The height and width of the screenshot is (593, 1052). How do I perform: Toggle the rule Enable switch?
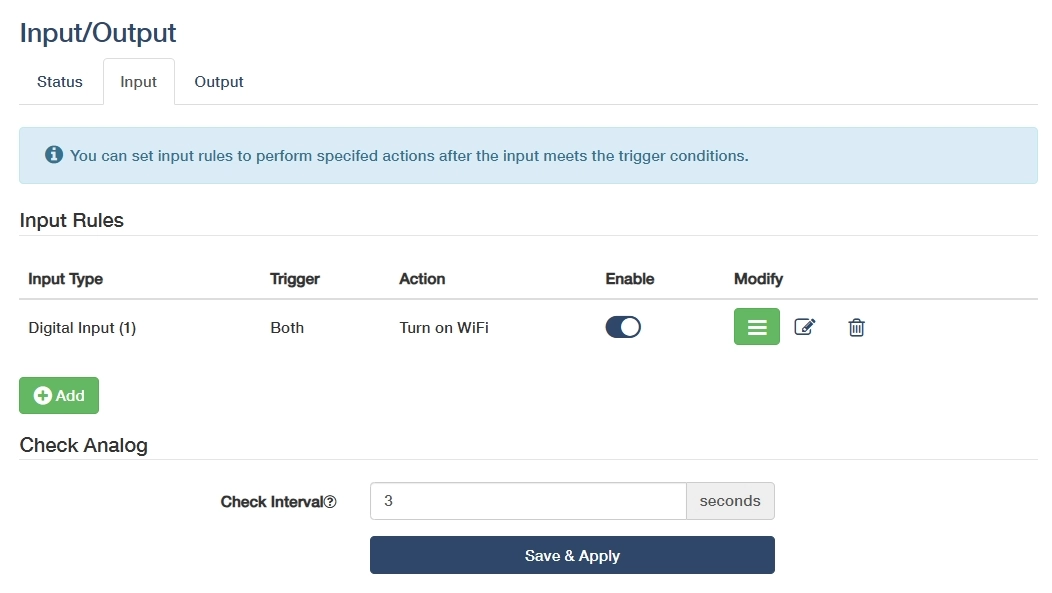pyautogui.click(x=623, y=327)
